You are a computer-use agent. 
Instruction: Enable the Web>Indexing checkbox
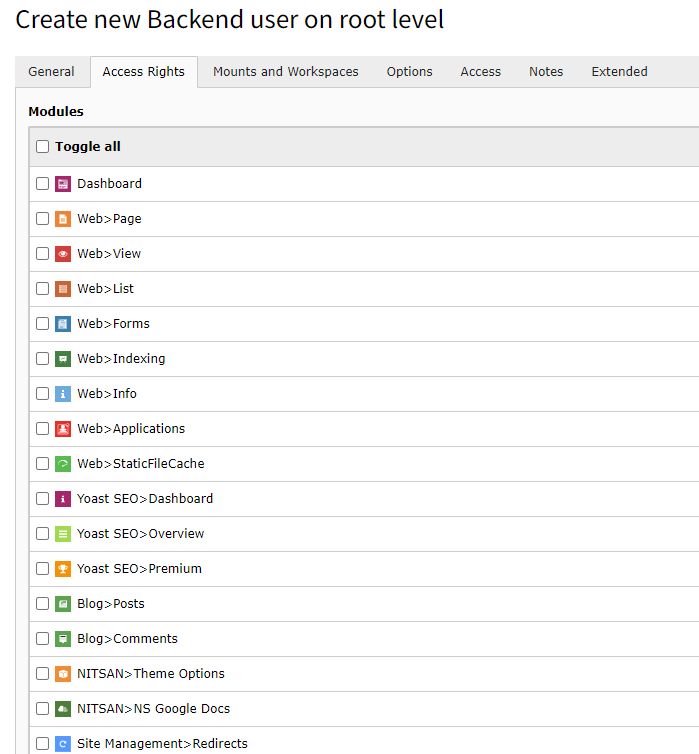(x=42, y=359)
